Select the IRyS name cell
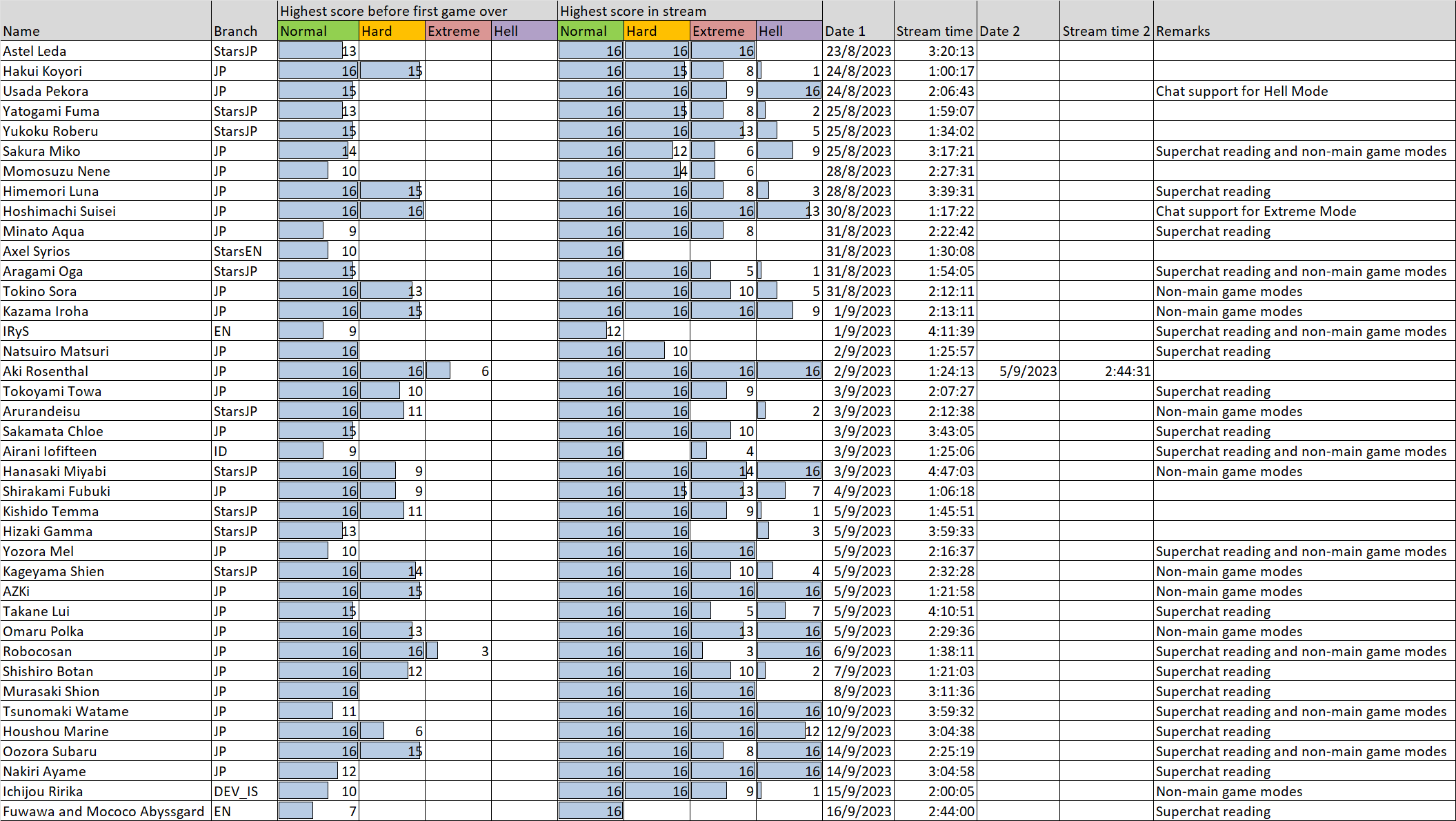Viewport: 1456px width, 821px height. (106, 331)
